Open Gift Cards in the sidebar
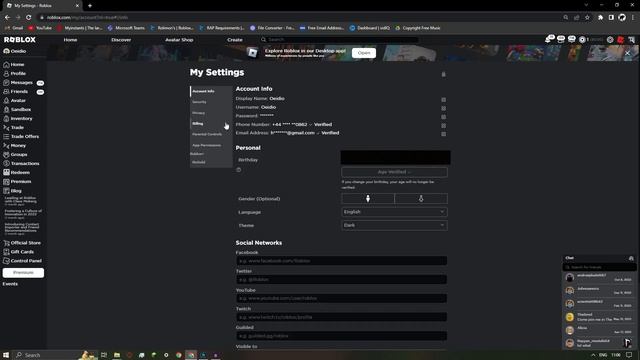640x360 pixels. [19, 252]
